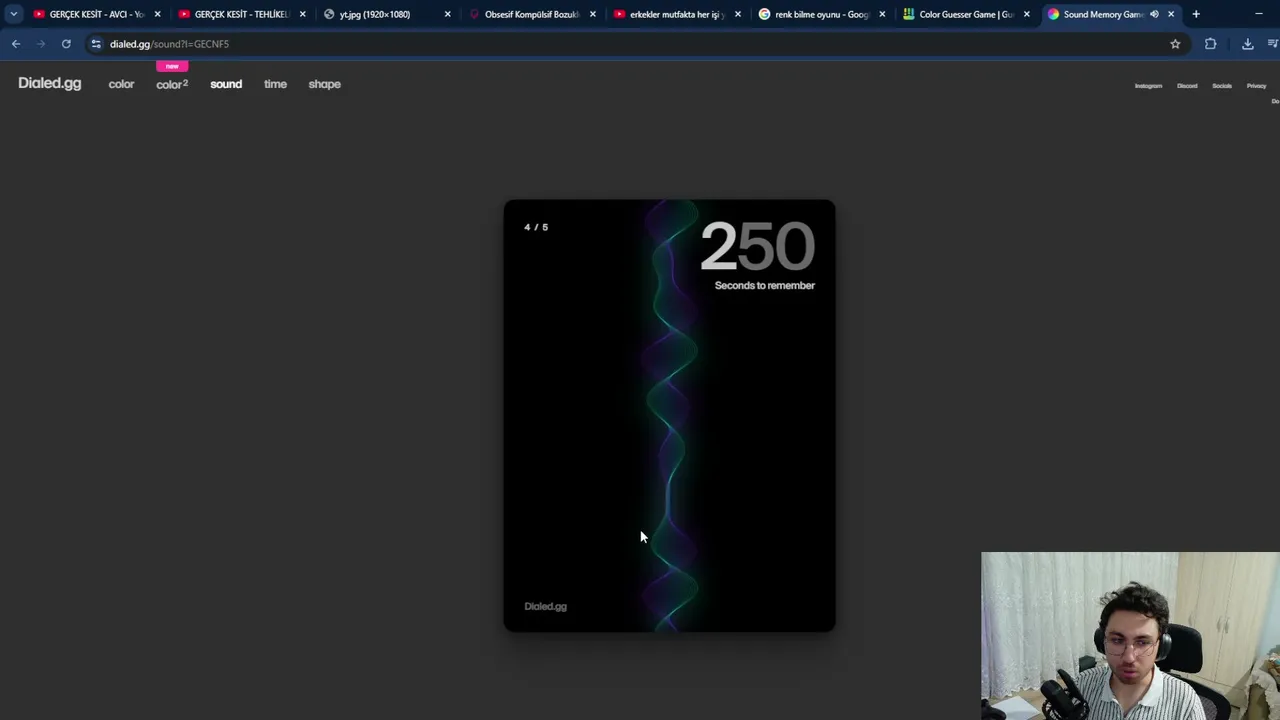
Task: Close the renk bilme oyunu tab
Action: pos(882,14)
